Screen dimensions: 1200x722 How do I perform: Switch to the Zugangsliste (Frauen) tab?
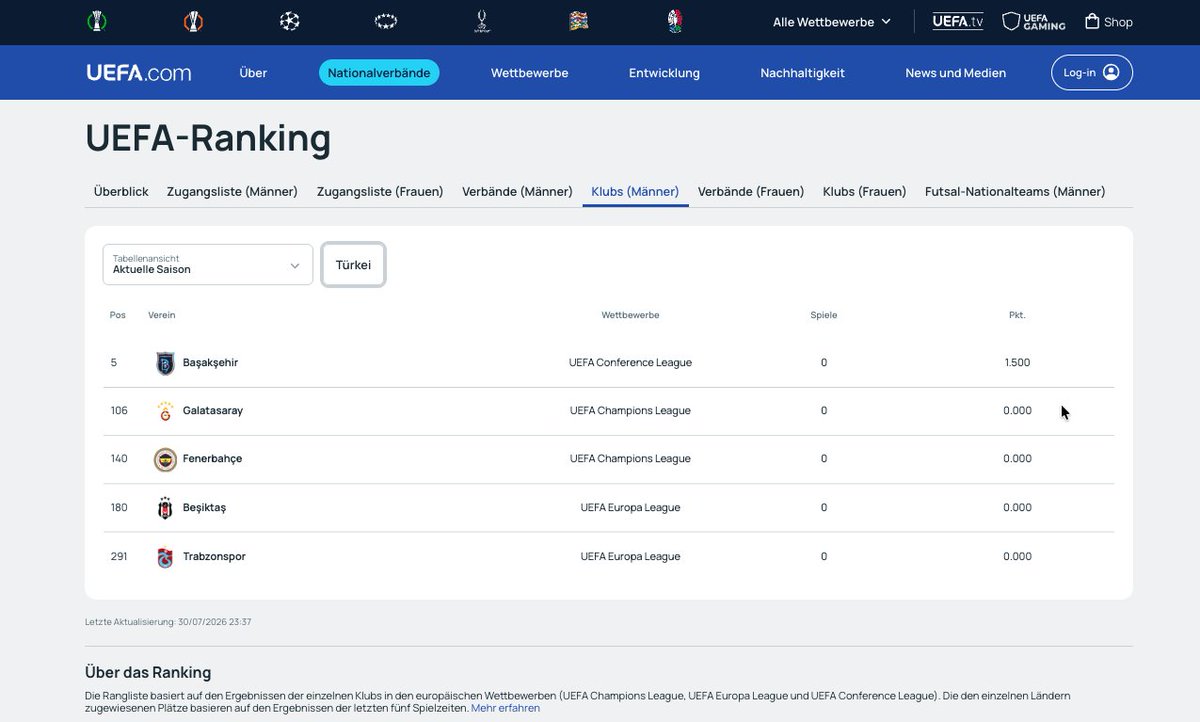[380, 191]
